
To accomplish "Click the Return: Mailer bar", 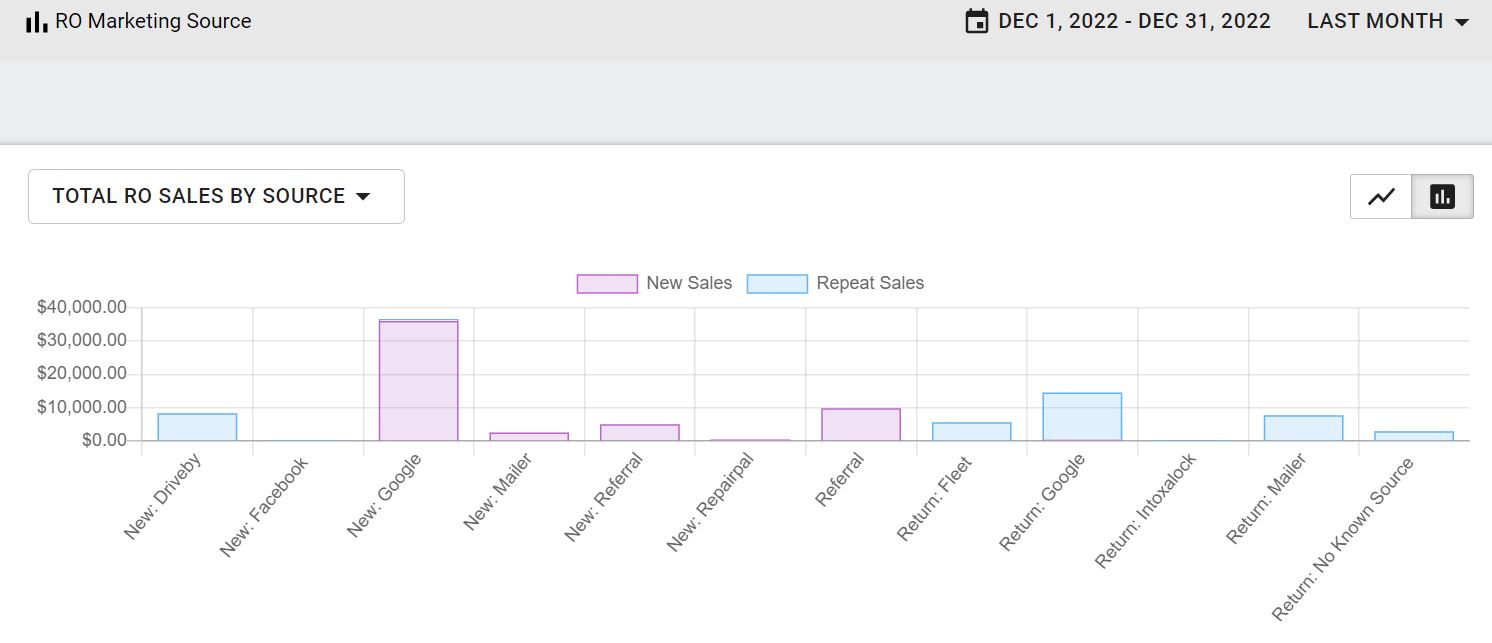I will (x=1303, y=428).
